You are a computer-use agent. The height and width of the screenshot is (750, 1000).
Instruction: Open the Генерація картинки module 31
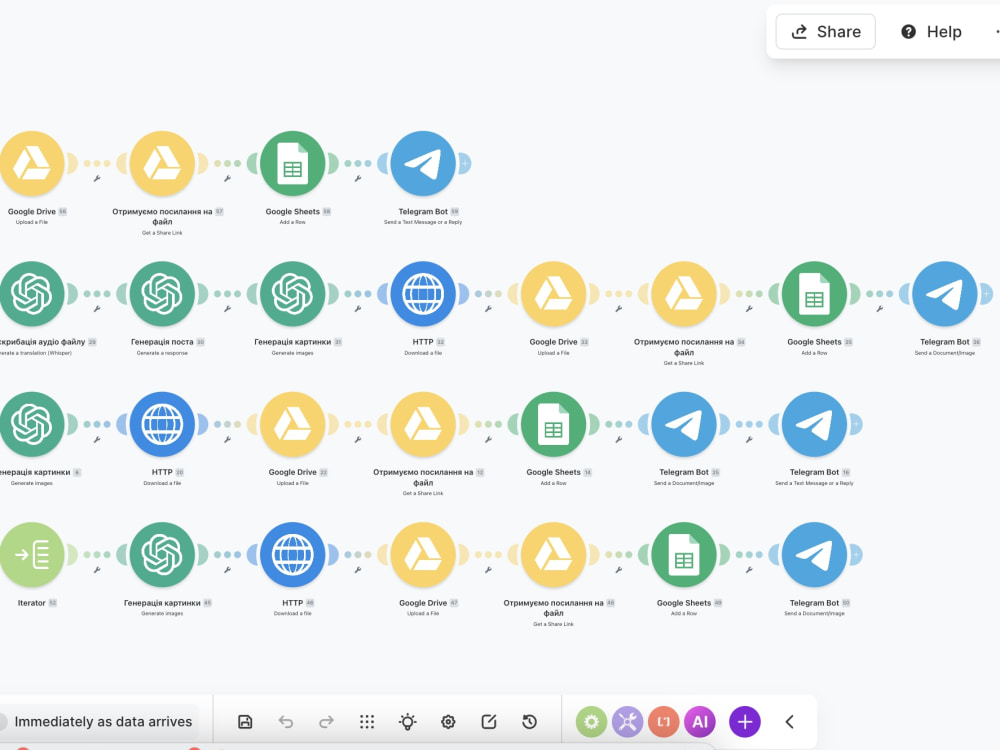tap(293, 294)
